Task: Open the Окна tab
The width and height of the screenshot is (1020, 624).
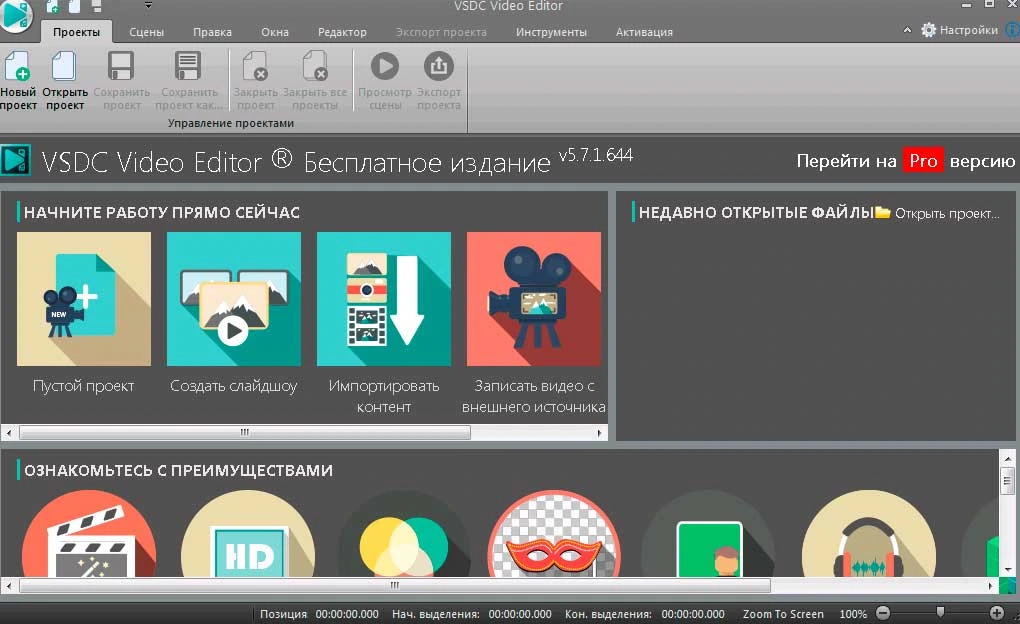Action: pyautogui.click(x=275, y=32)
